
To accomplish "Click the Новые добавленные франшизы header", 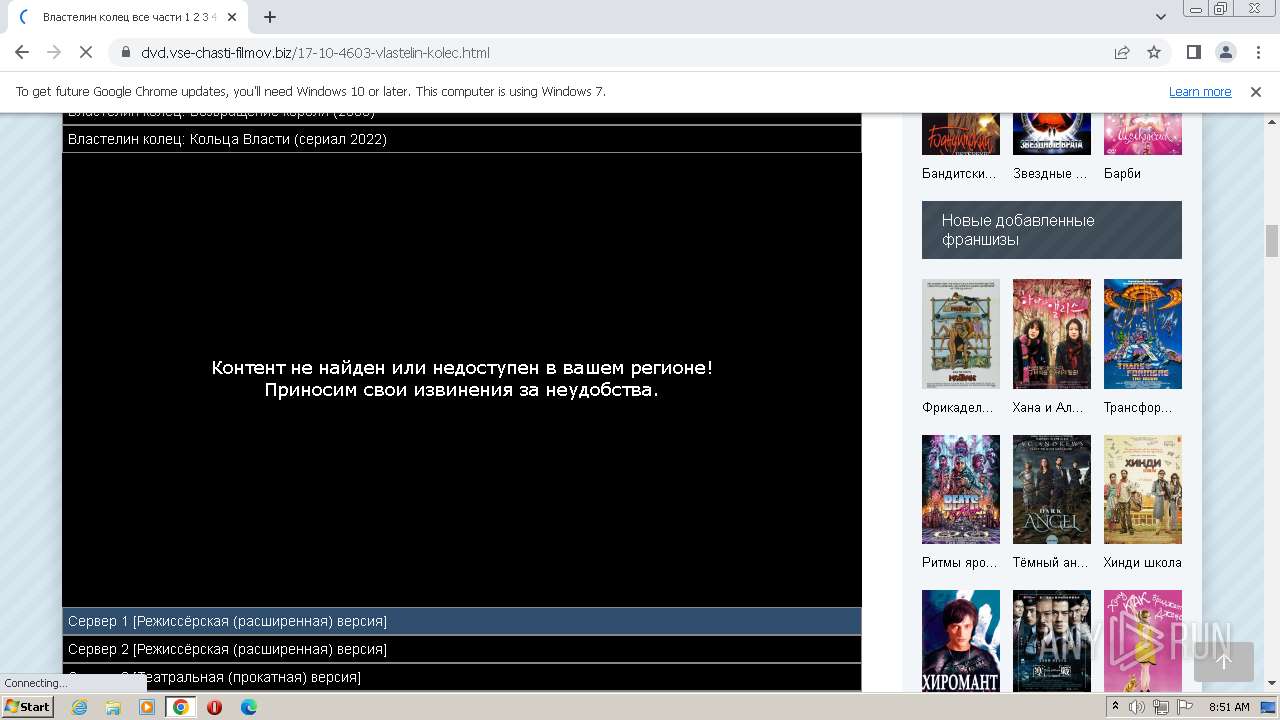I will coord(1052,230).
